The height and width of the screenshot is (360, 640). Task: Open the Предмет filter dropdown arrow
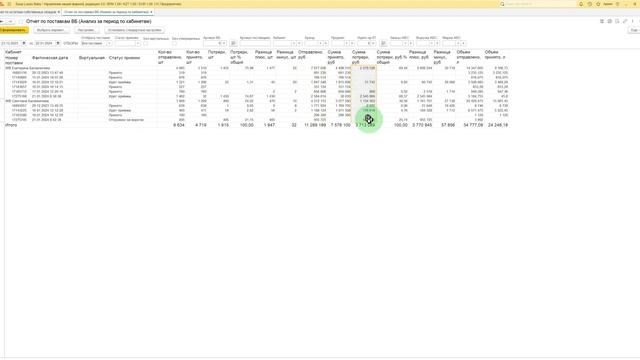coord(346,43)
